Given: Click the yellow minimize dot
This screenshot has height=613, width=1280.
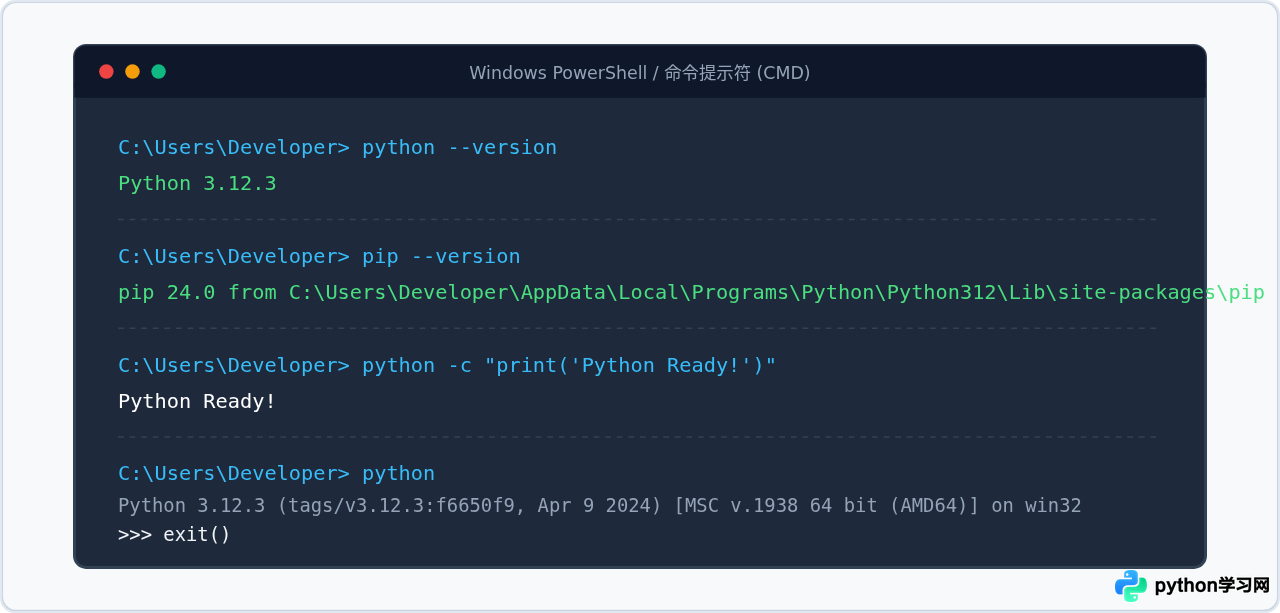Looking at the screenshot, I should click(x=132, y=71).
